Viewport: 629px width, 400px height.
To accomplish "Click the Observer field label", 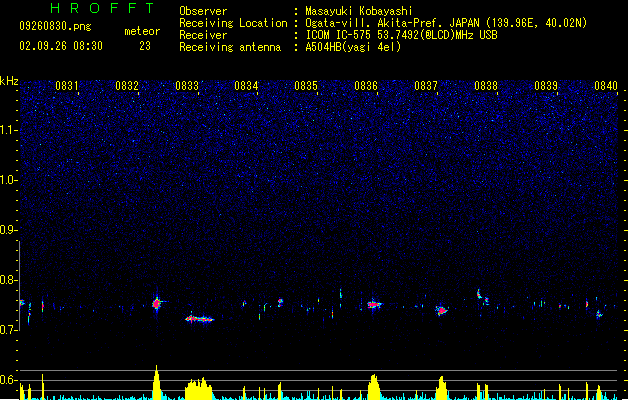I will [x=203, y=11].
